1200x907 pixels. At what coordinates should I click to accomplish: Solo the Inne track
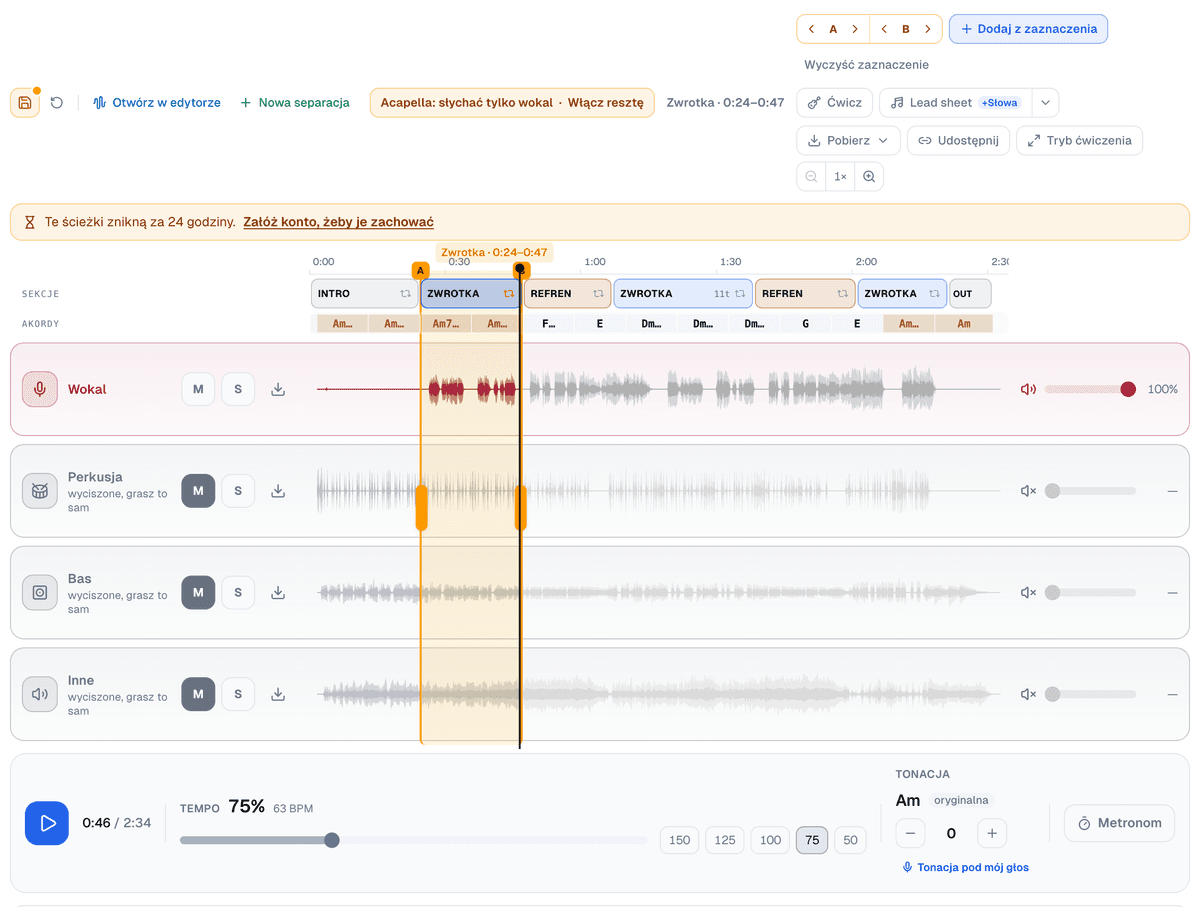coord(238,694)
